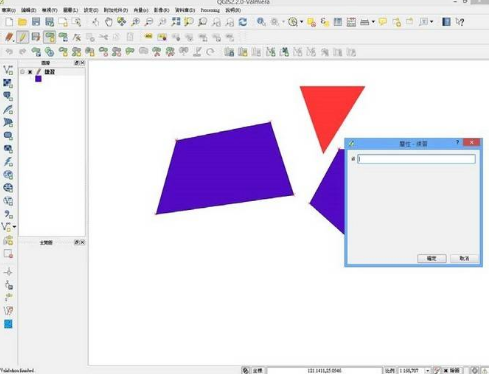Toggle the render checkbox in the status bar
This screenshot has width=492, height=374.
pyautogui.click(x=446, y=370)
